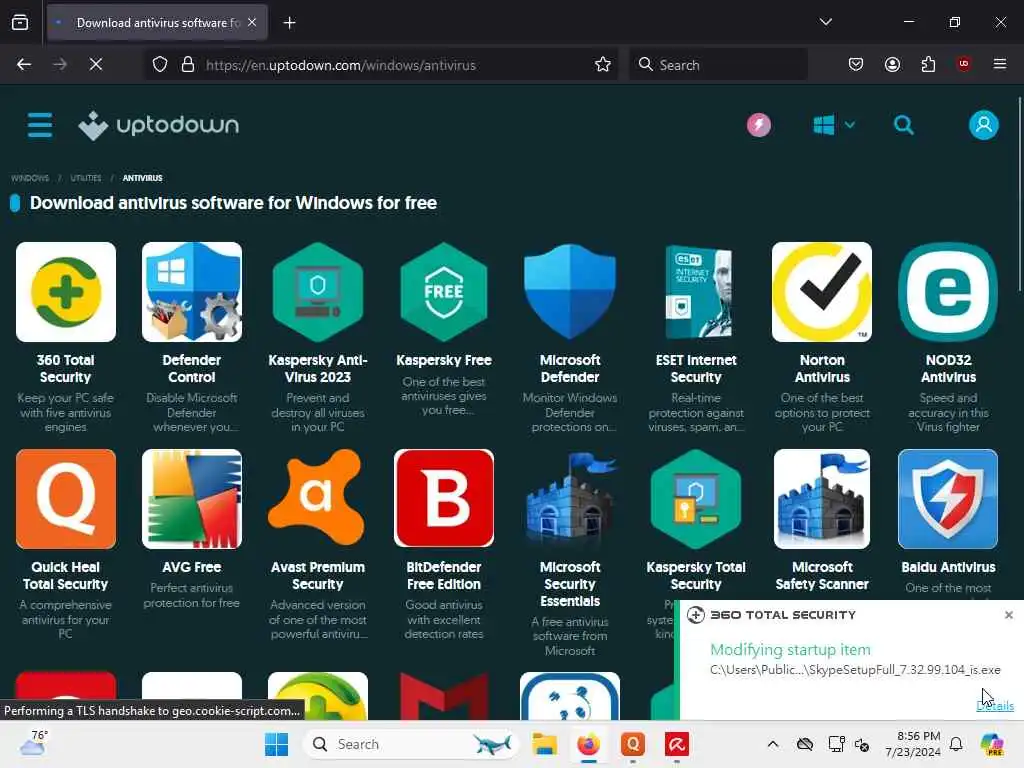Open the pink lightning bolt icon

click(x=758, y=125)
